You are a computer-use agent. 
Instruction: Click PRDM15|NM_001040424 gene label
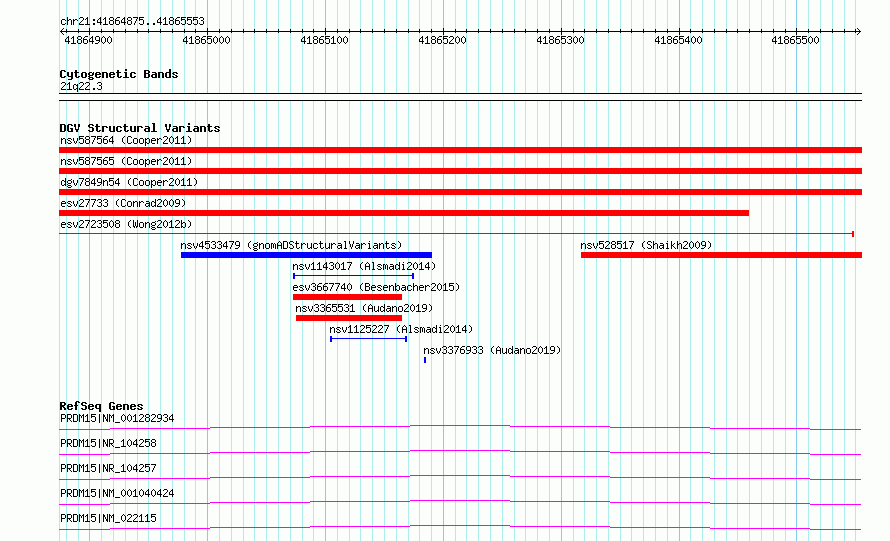click(117, 493)
